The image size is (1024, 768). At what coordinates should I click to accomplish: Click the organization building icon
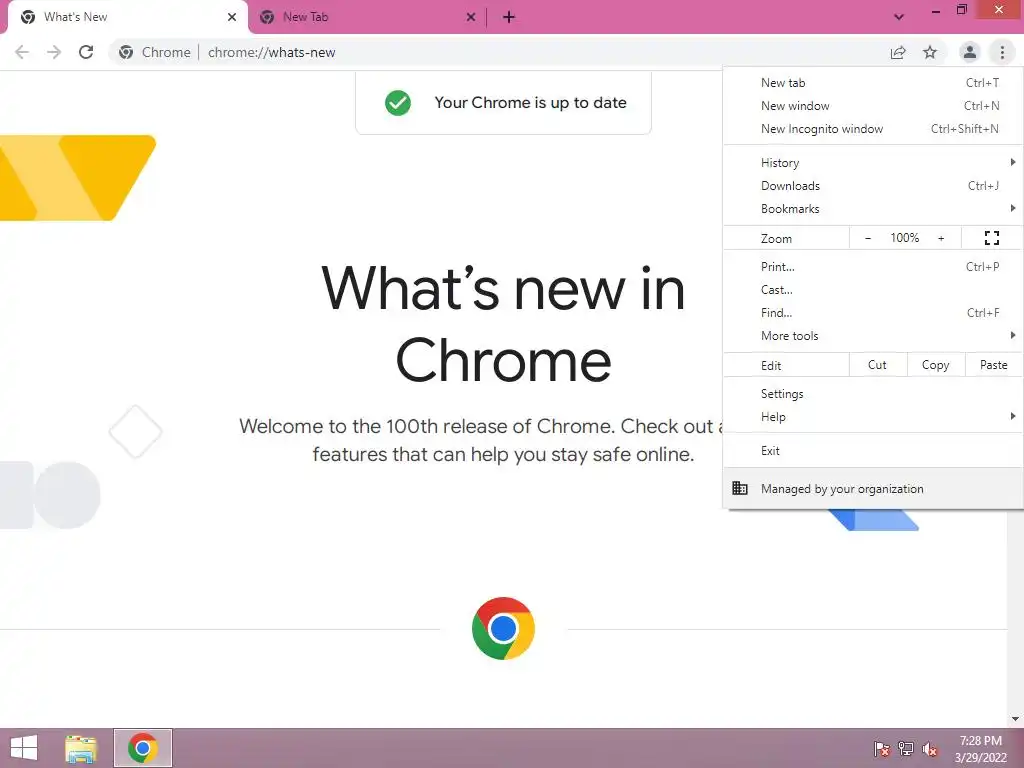pos(740,488)
